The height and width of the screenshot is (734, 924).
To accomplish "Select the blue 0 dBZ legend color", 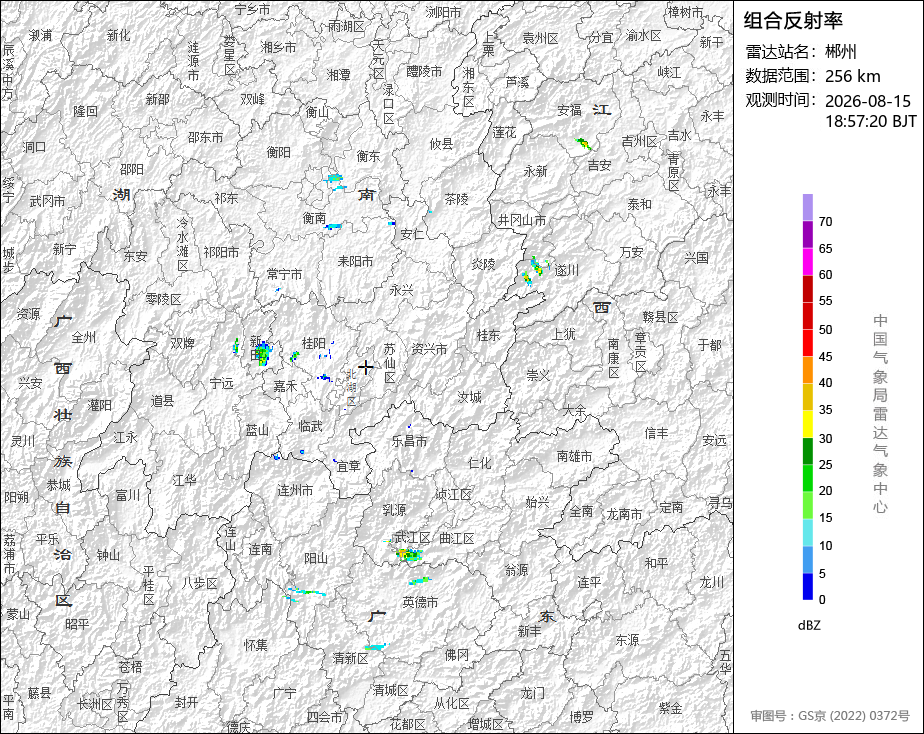I will [x=808, y=587].
